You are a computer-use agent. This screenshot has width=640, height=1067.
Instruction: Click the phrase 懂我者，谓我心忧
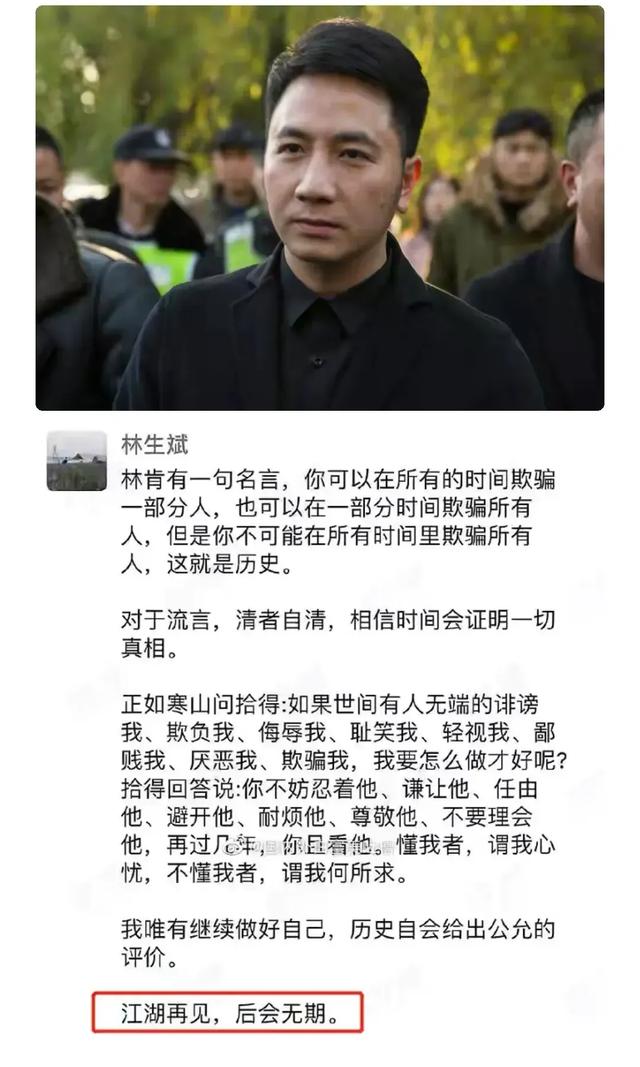point(476,844)
